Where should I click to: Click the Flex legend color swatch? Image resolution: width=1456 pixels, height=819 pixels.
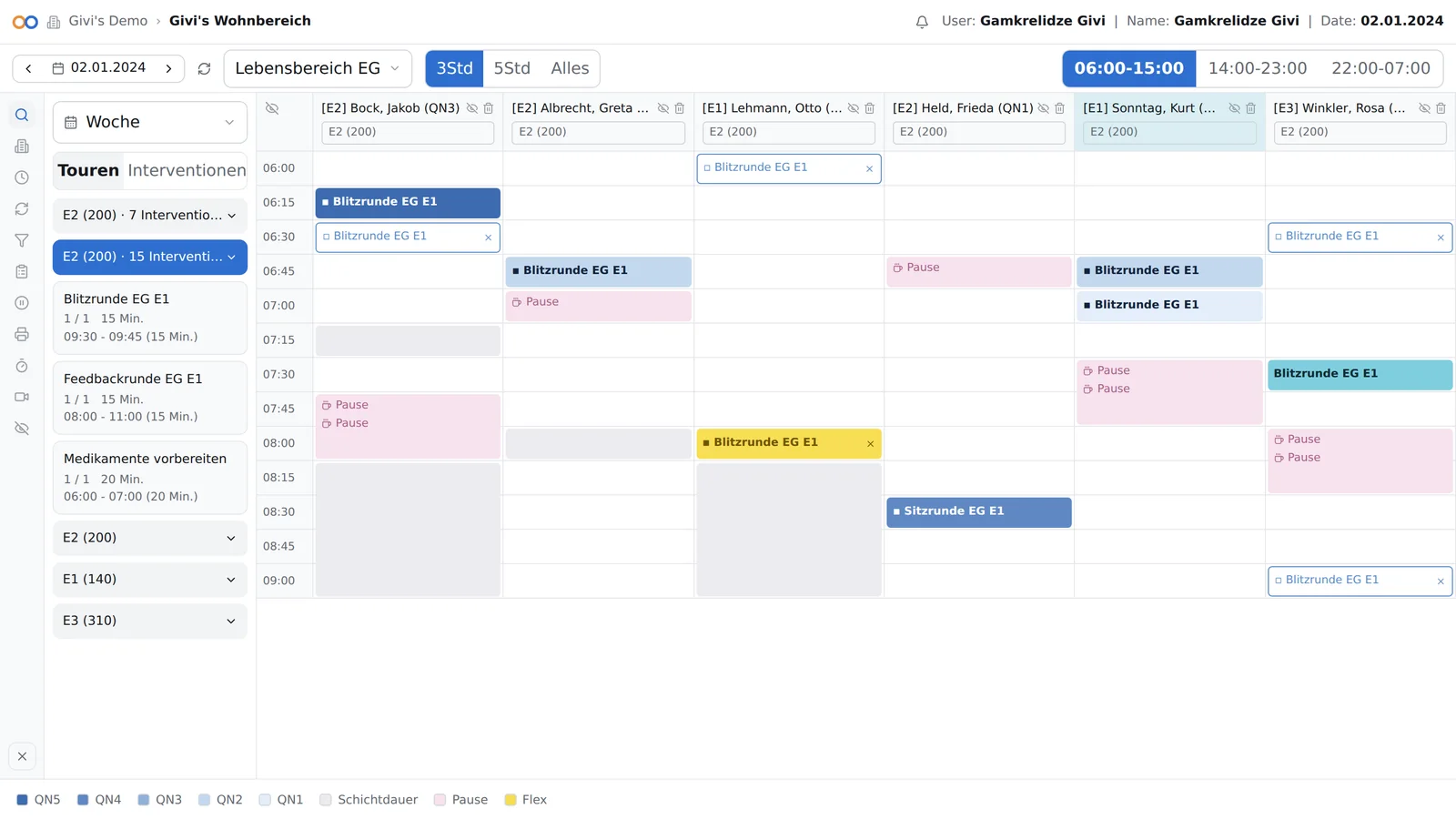point(511,800)
